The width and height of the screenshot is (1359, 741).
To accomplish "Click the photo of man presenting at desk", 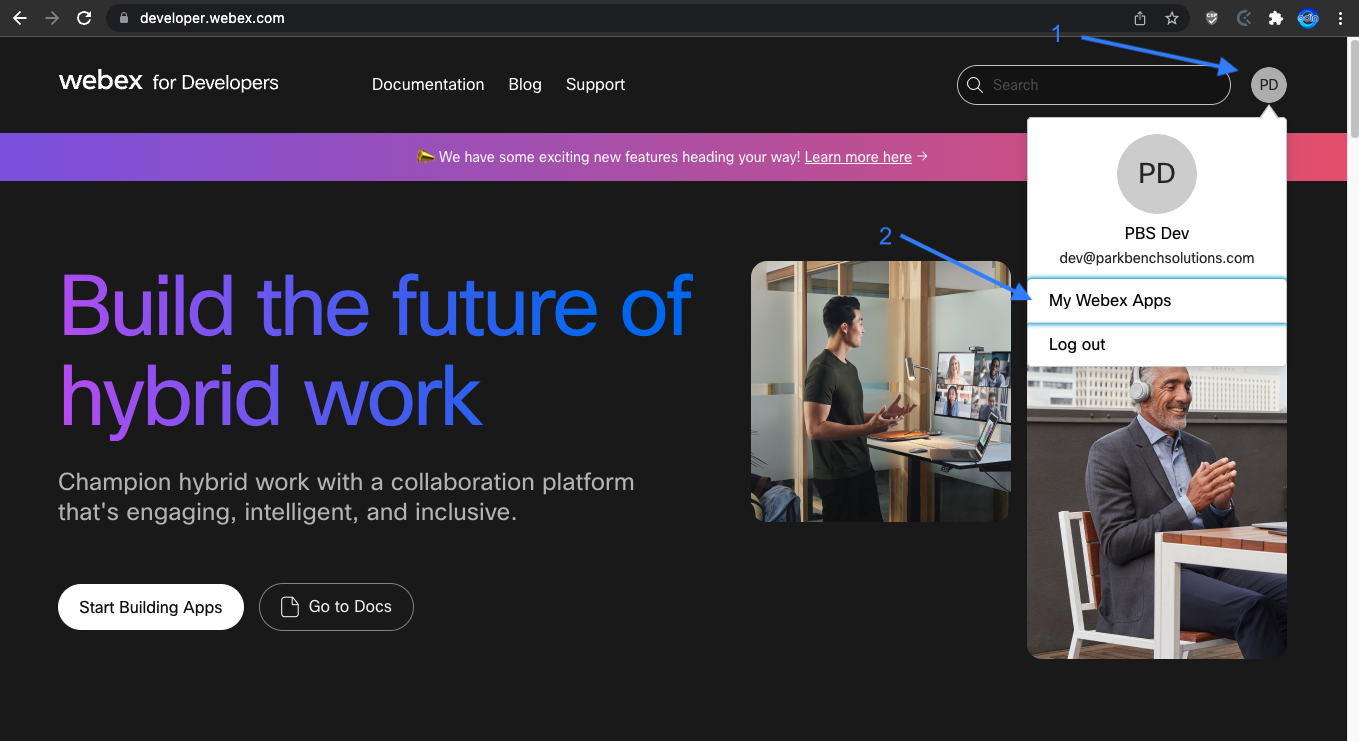I will coord(881,391).
